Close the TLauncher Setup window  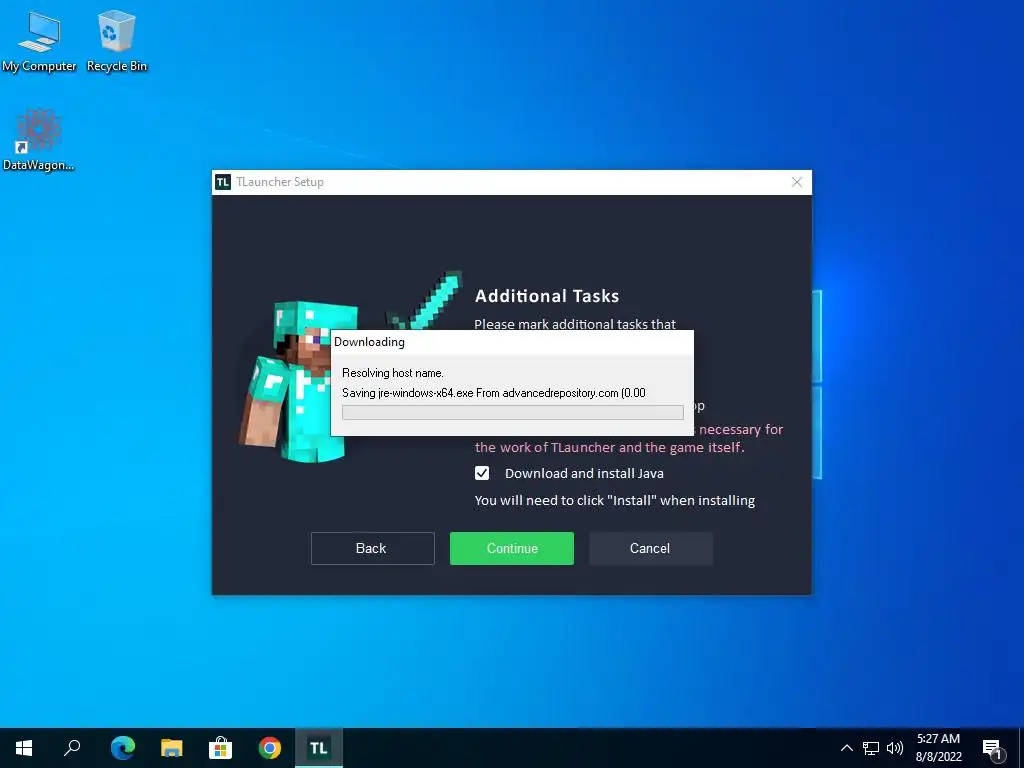797,182
